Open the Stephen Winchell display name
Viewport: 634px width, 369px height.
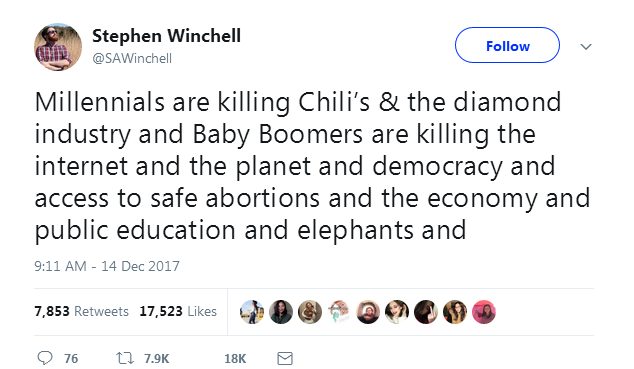coord(166,36)
